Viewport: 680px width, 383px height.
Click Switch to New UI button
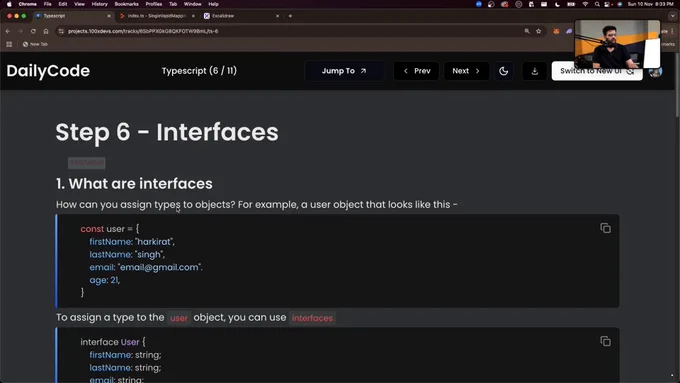[597, 71]
